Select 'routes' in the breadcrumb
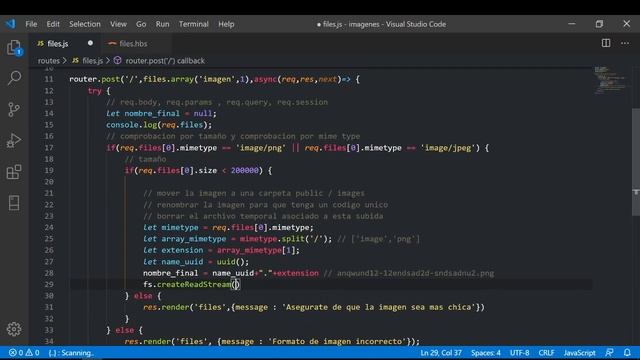This screenshot has width=640, height=360. tap(49, 61)
